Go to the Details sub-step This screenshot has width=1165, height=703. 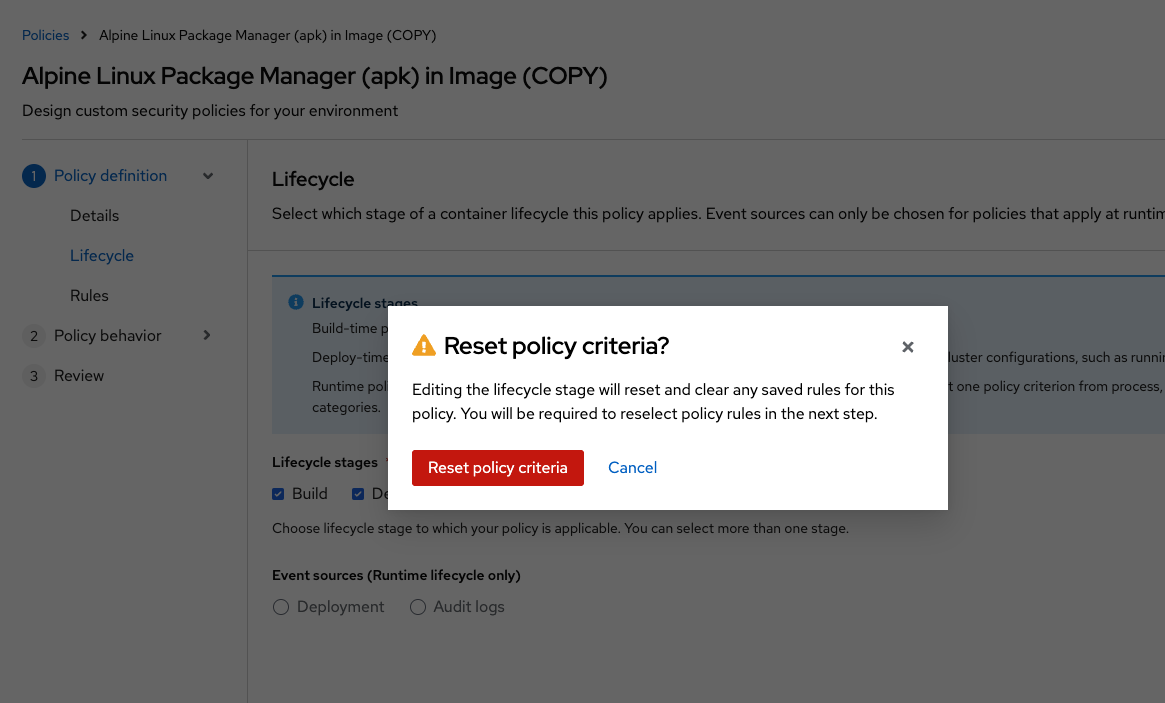coord(94,216)
